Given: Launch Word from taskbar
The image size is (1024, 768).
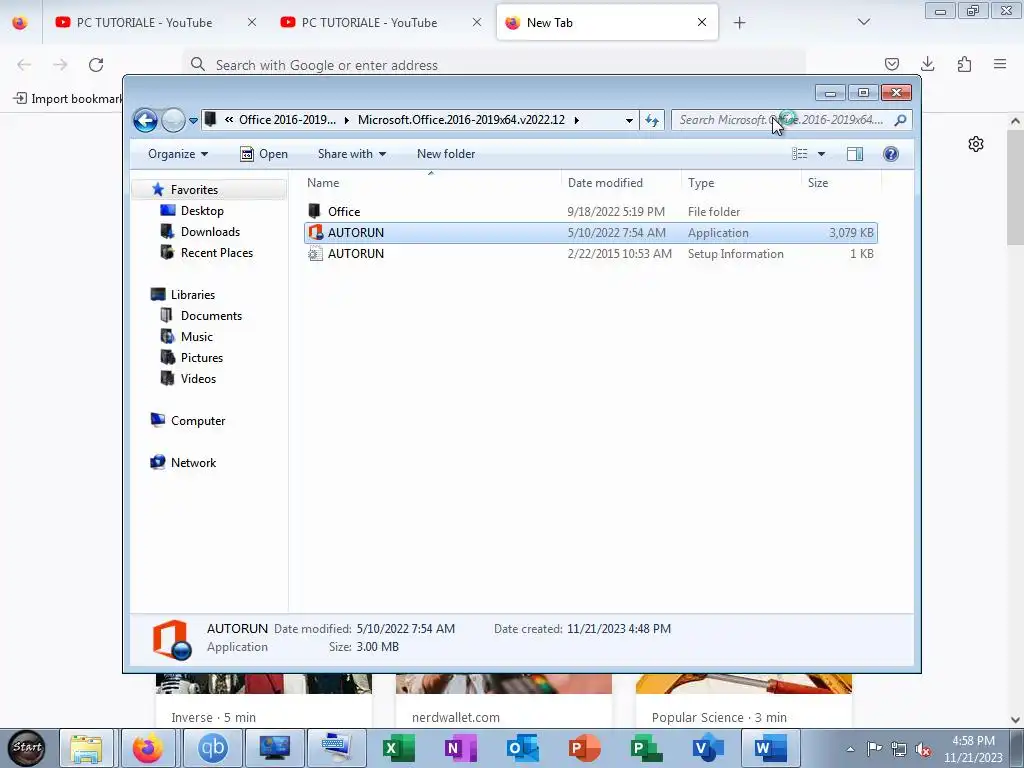Looking at the screenshot, I should click(x=771, y=748).
